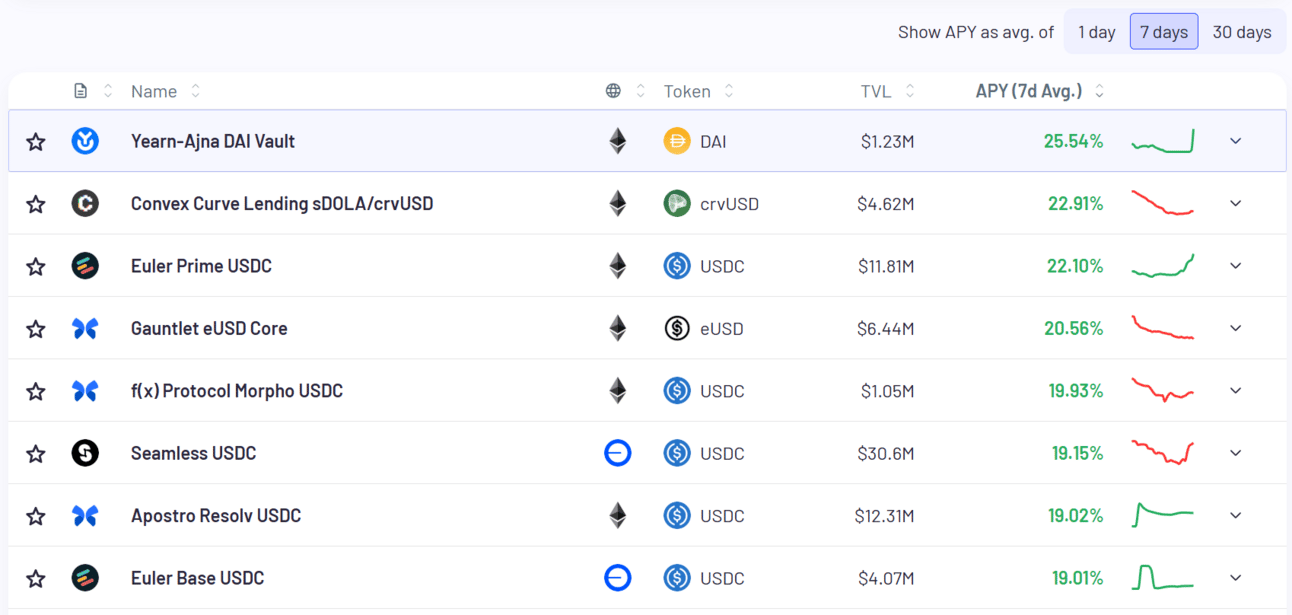Click the DAI token icon

click(677, 141)
